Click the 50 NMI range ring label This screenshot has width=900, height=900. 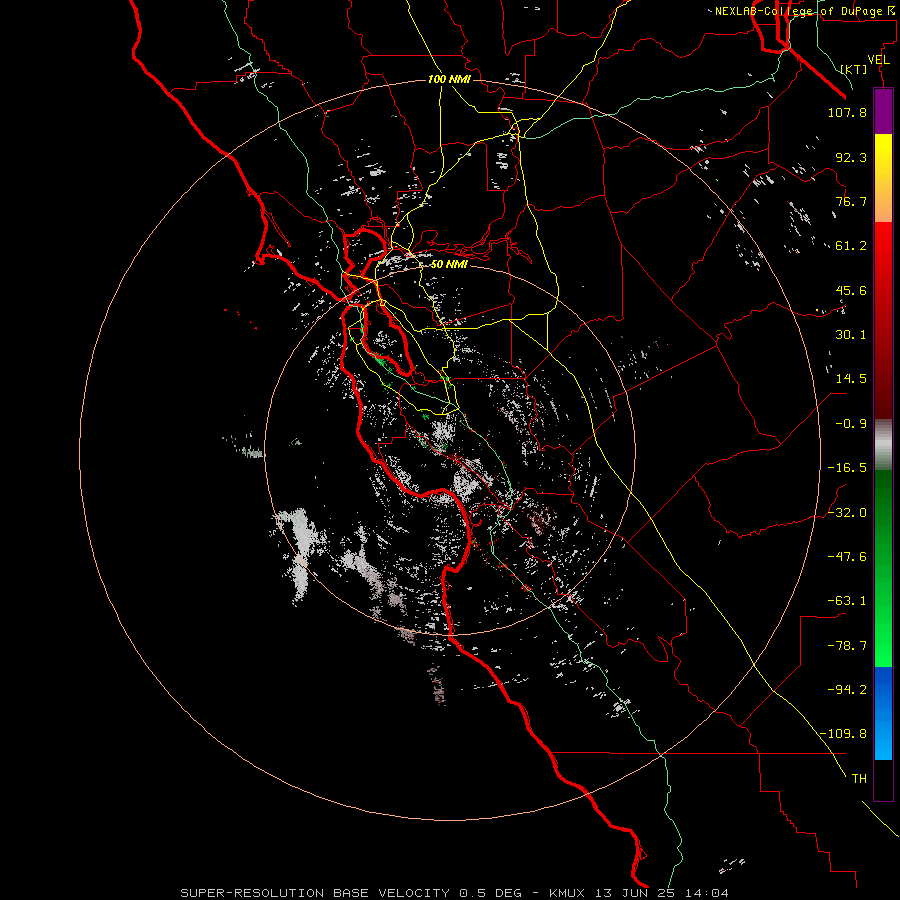pyautogui.click(x=449, y=264)
